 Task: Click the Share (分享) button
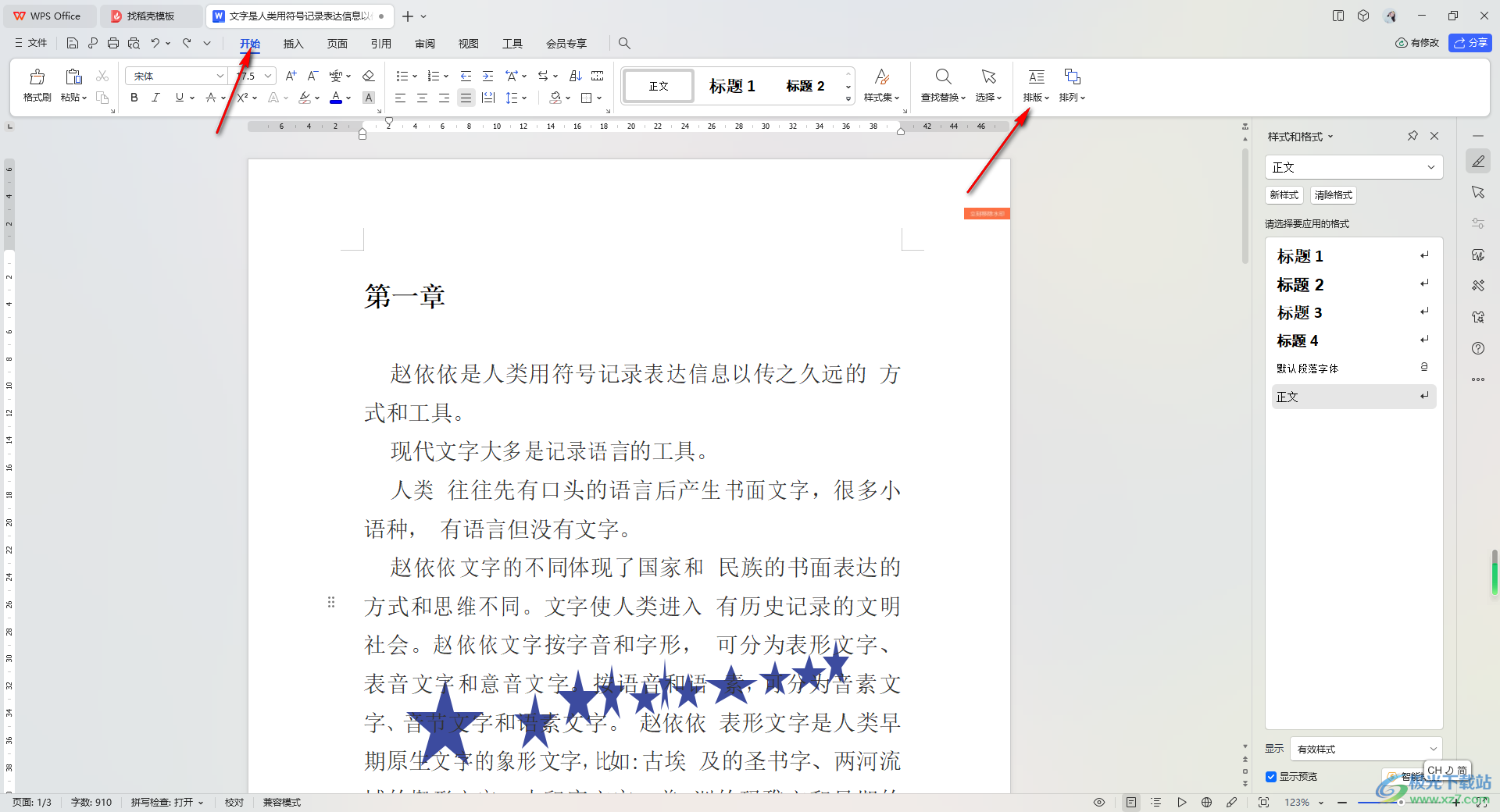(x=1470, y=43)
